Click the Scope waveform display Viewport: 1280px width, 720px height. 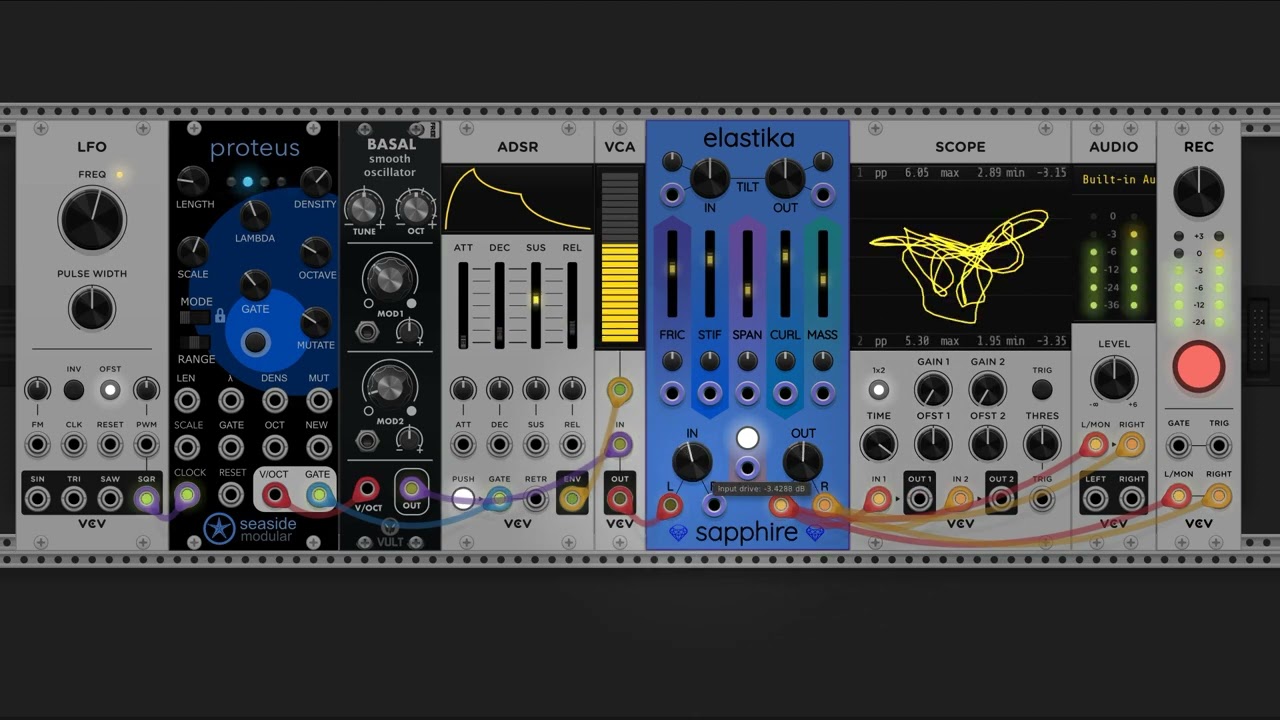(x=960, y=258)
